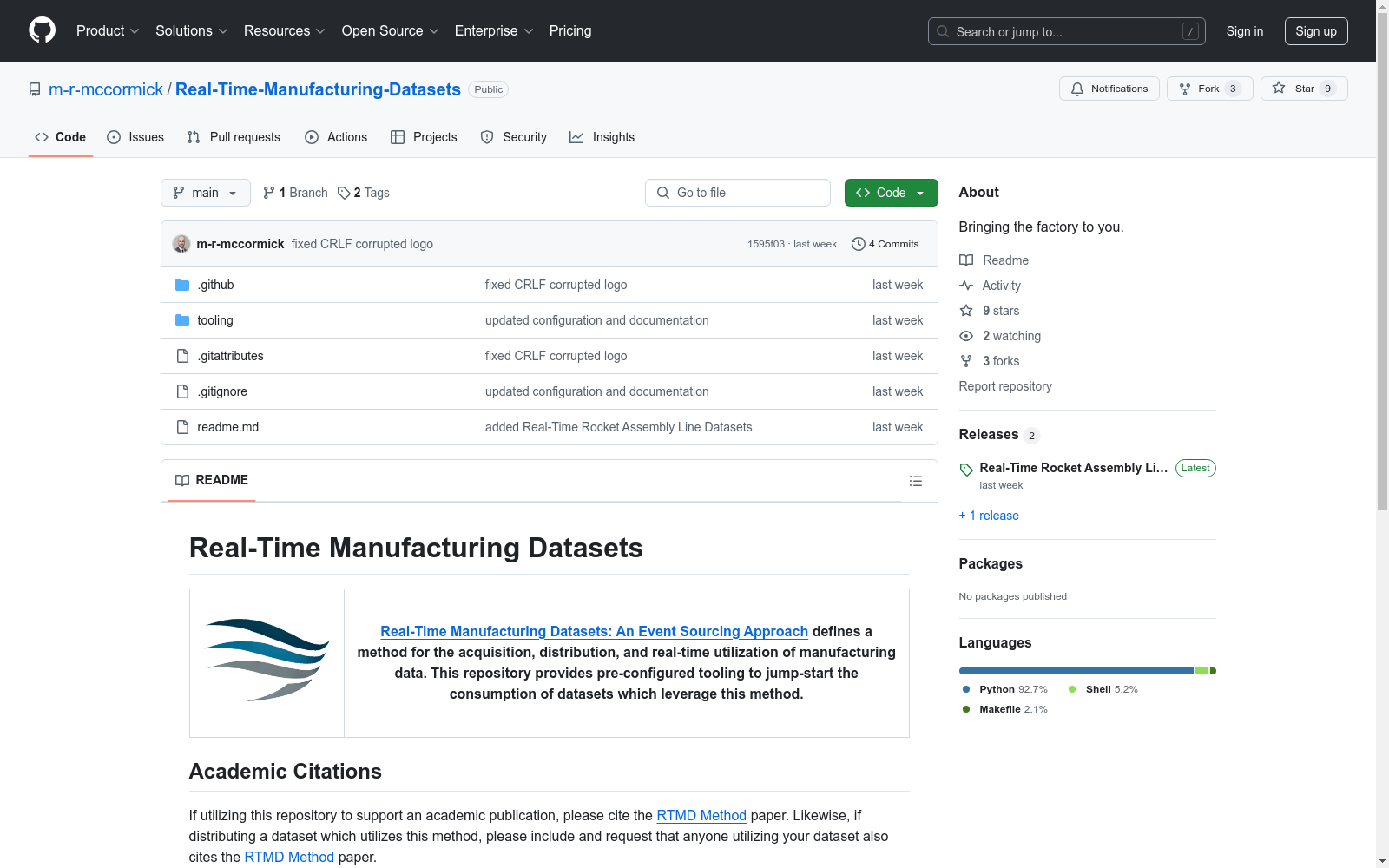View the 4 Commits history
This screenshot has width=1389, height=868.
point(885,244)
